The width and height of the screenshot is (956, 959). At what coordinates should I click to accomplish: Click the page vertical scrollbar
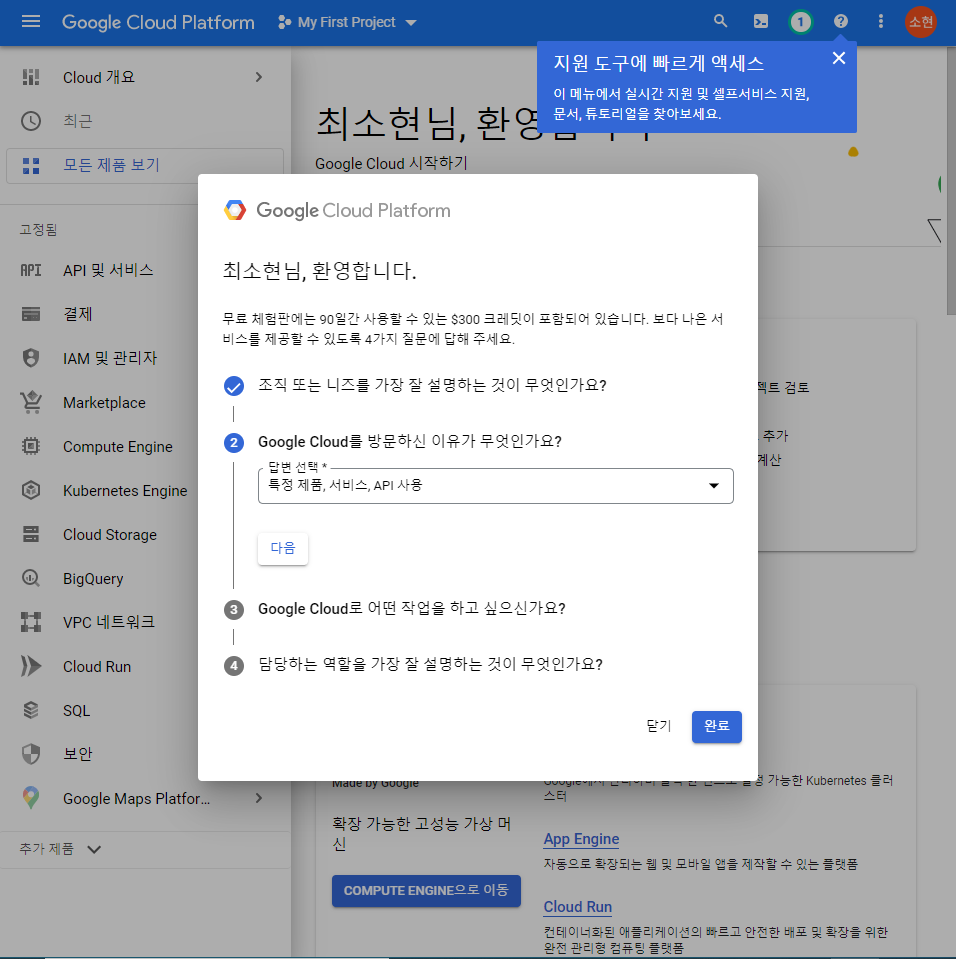tap(951, 183)
